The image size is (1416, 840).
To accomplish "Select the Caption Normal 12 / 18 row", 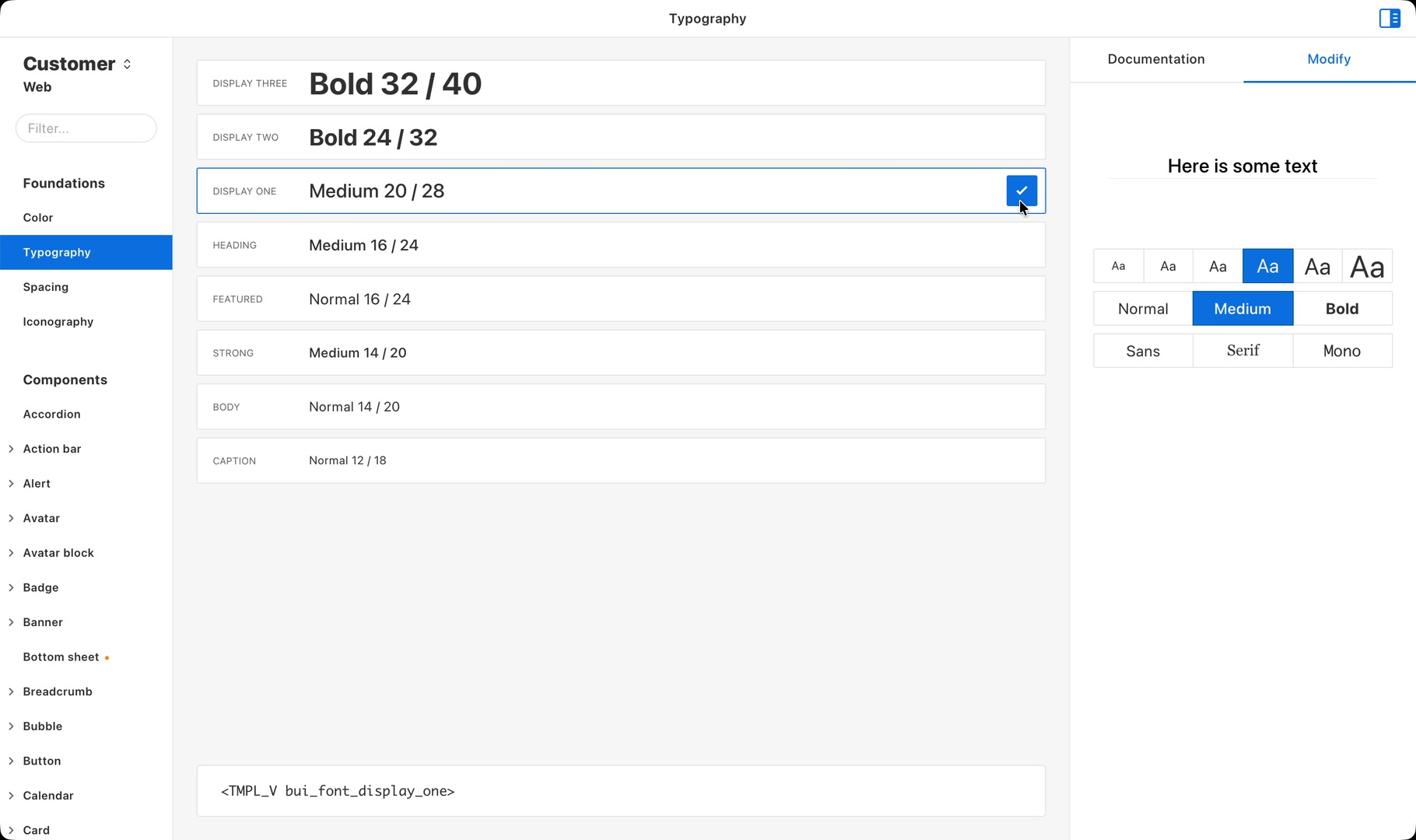I will pos(621,460).
